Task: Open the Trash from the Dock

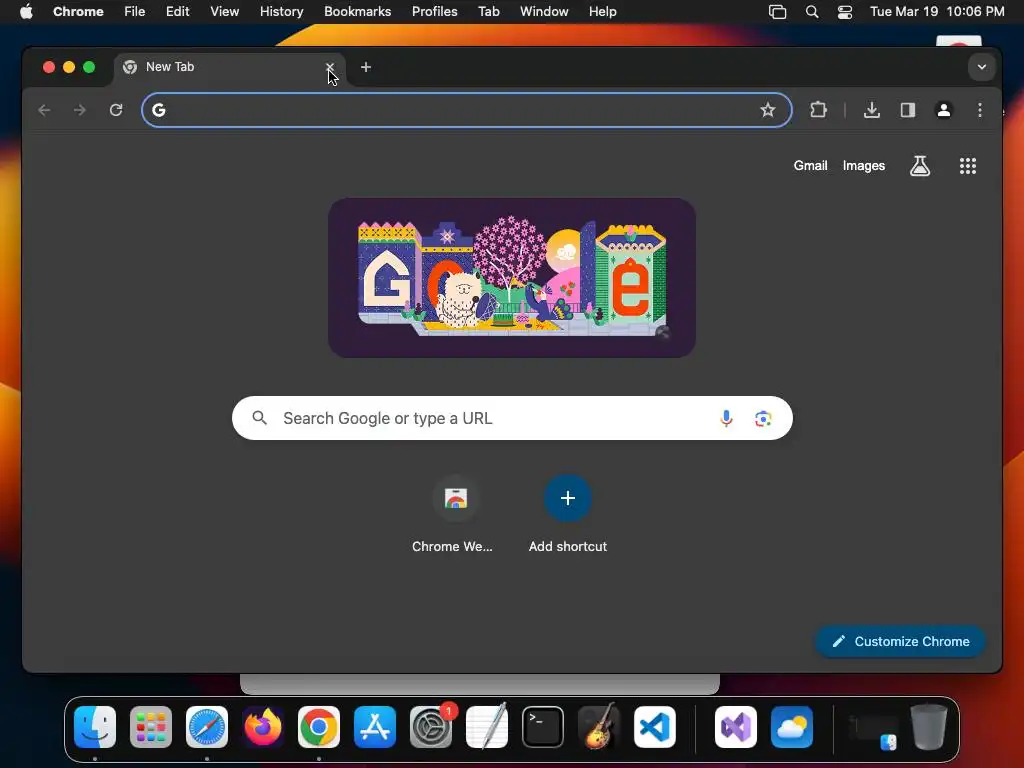Action: point(929,727)
